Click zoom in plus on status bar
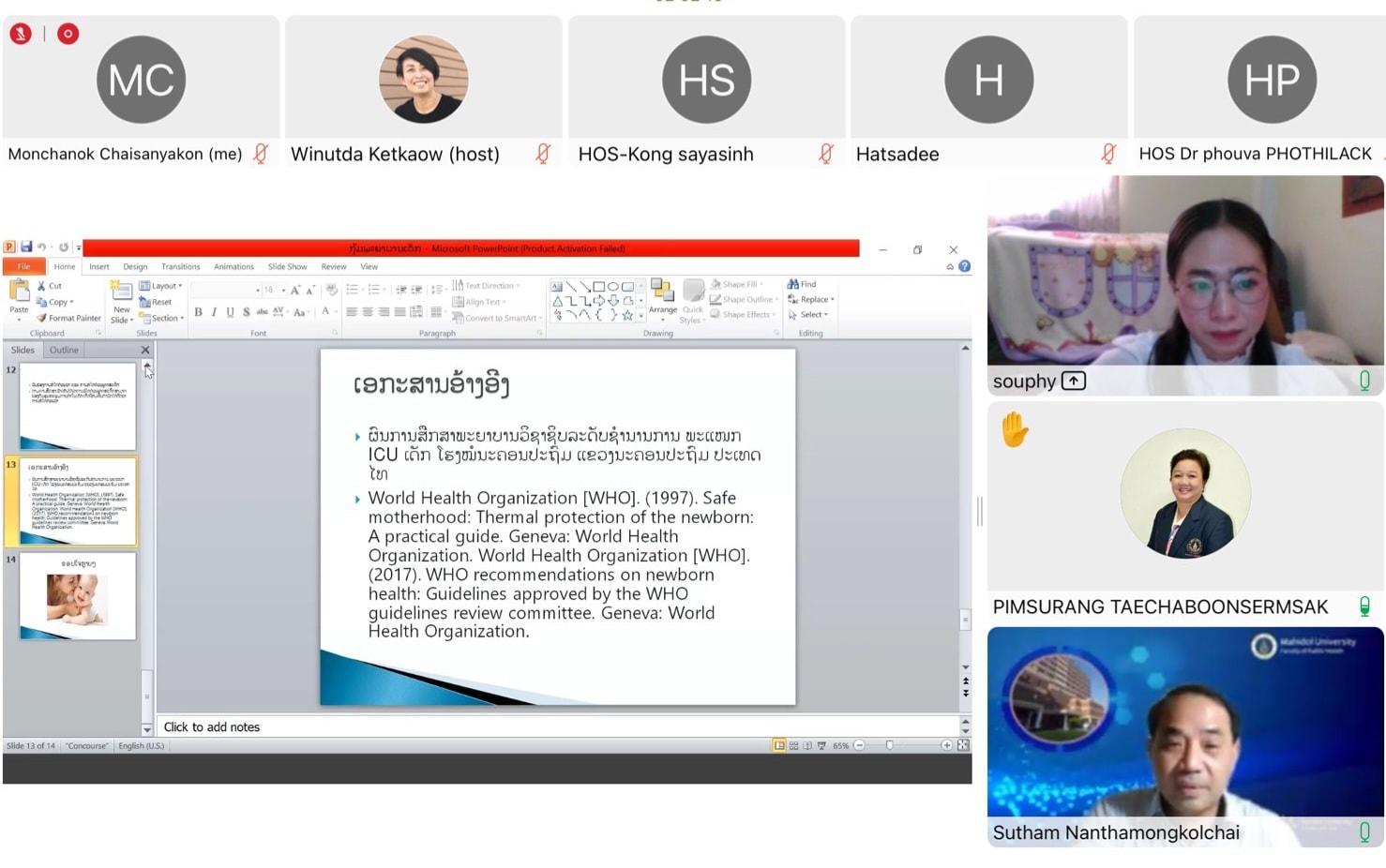1386x868 pixels. tap(946, 745)
